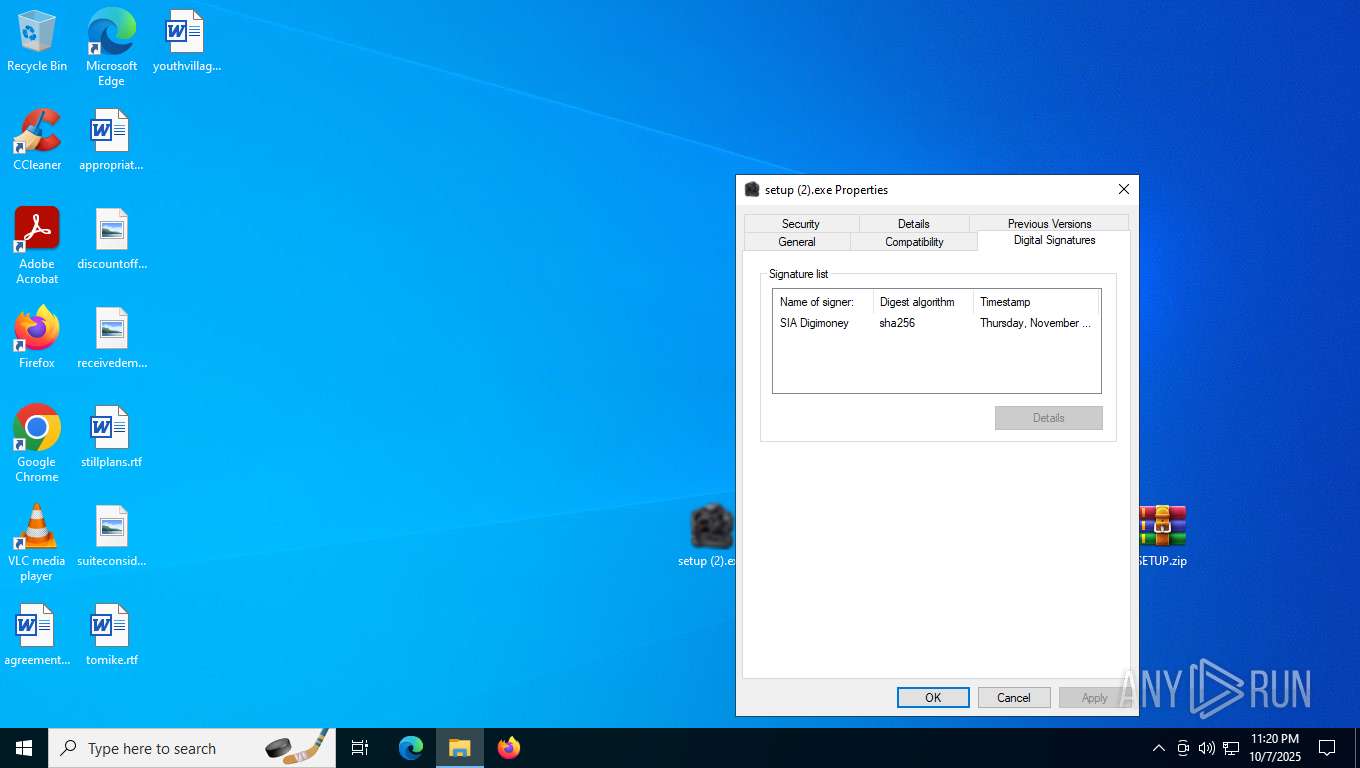Open volume control in system tray
Viewport: 1360px width, 768px height.
pos(1207,748)
